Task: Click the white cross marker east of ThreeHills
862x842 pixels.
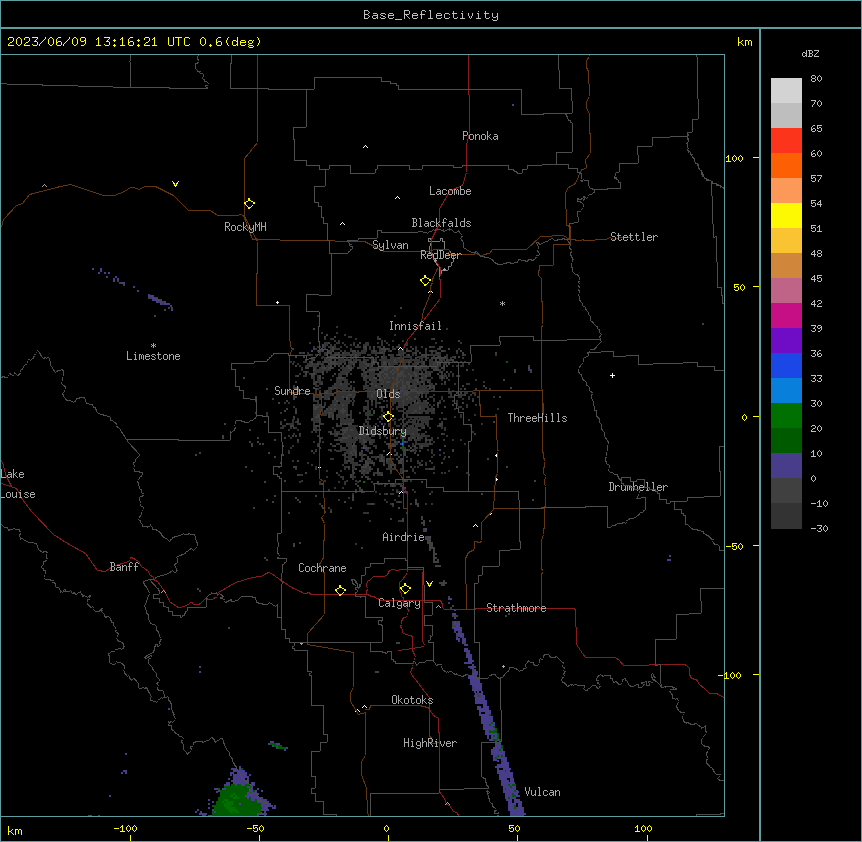Action: pos(612,375)
